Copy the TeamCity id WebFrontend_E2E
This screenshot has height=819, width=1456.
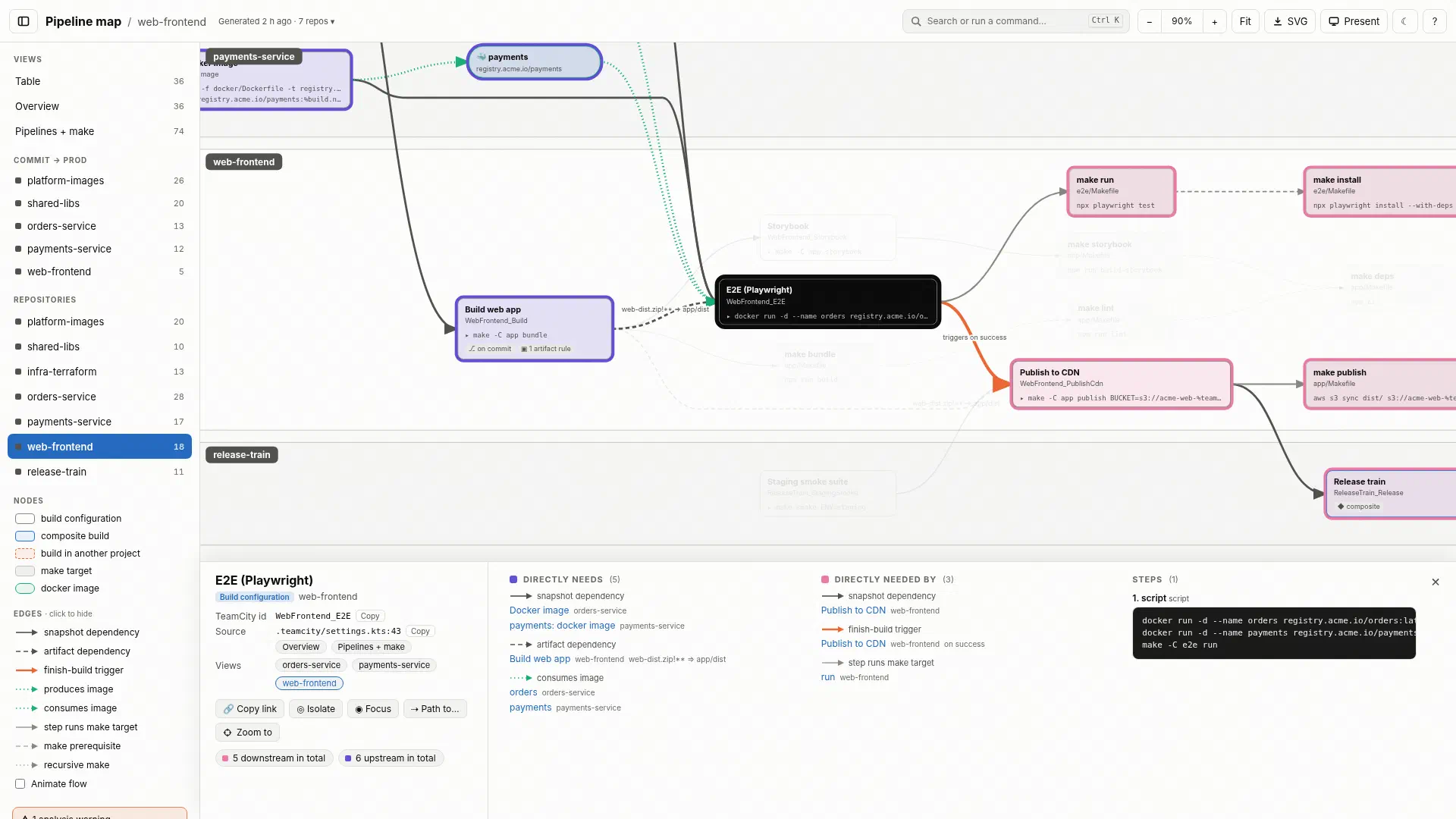click(x=370, y=616)
